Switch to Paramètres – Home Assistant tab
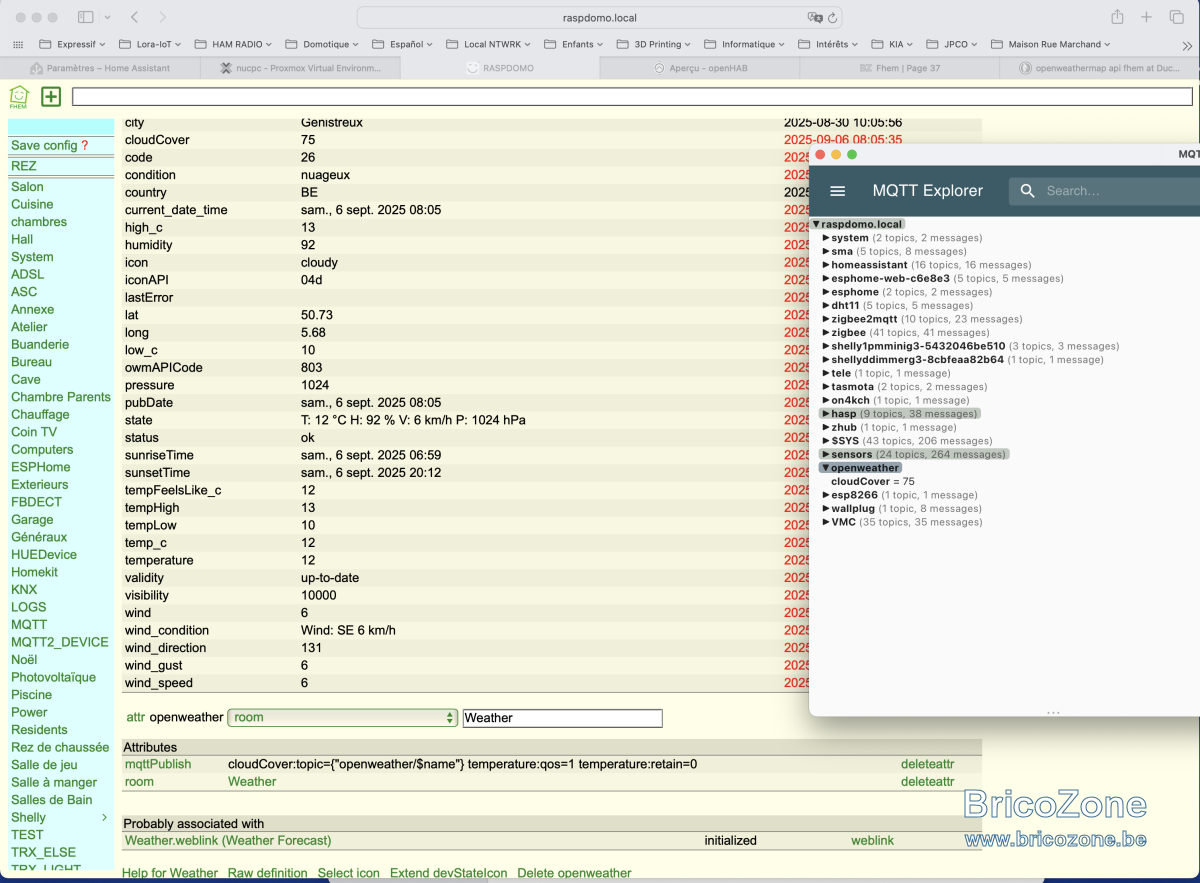Screen dimensions: 1200x883 tap(100, 68)
